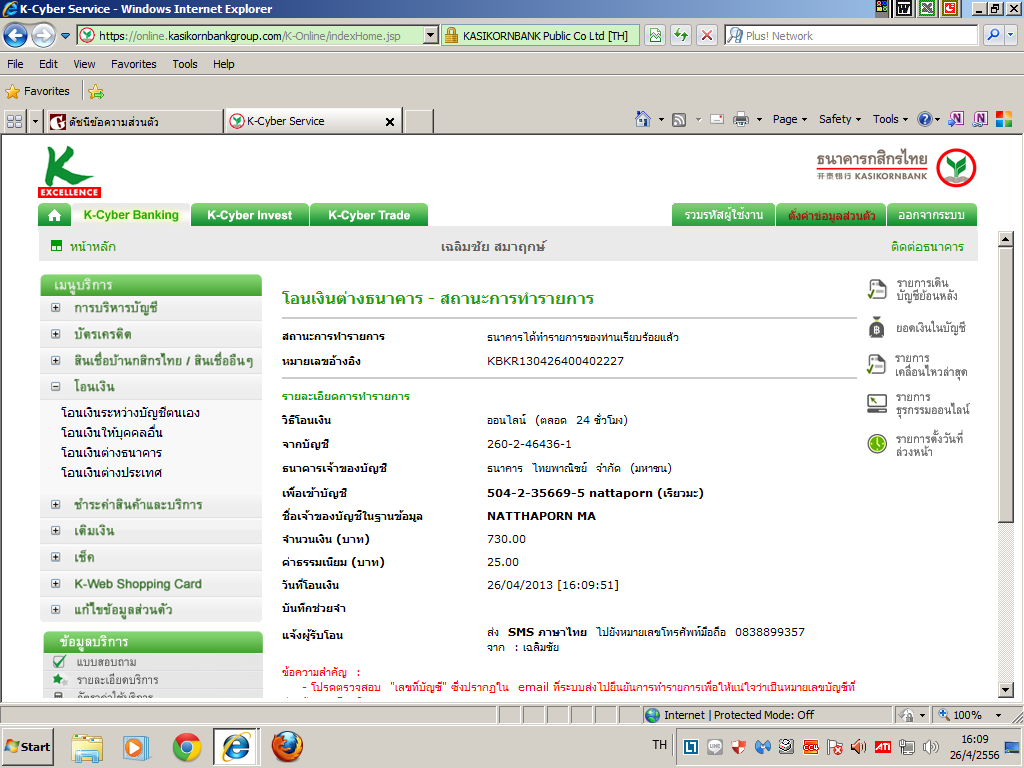
Task: Open Windows Media Player taskbar icon
Action: [x=136, y=746]
